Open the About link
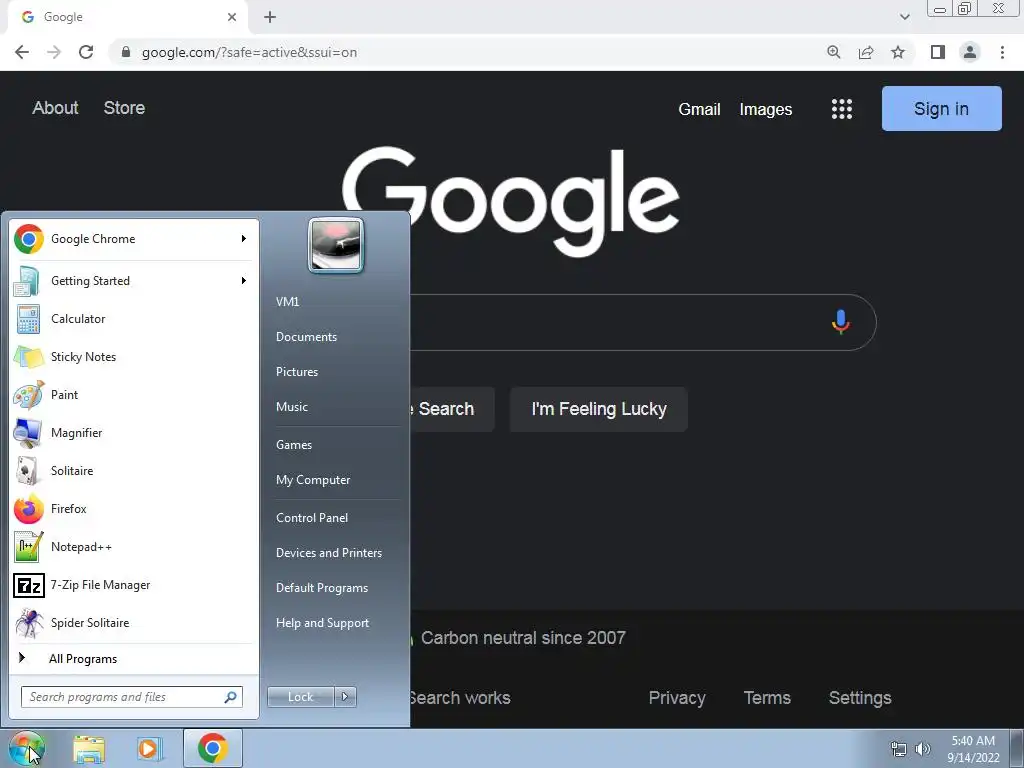Screen dimensions: 1024x768 click(56, 108)
